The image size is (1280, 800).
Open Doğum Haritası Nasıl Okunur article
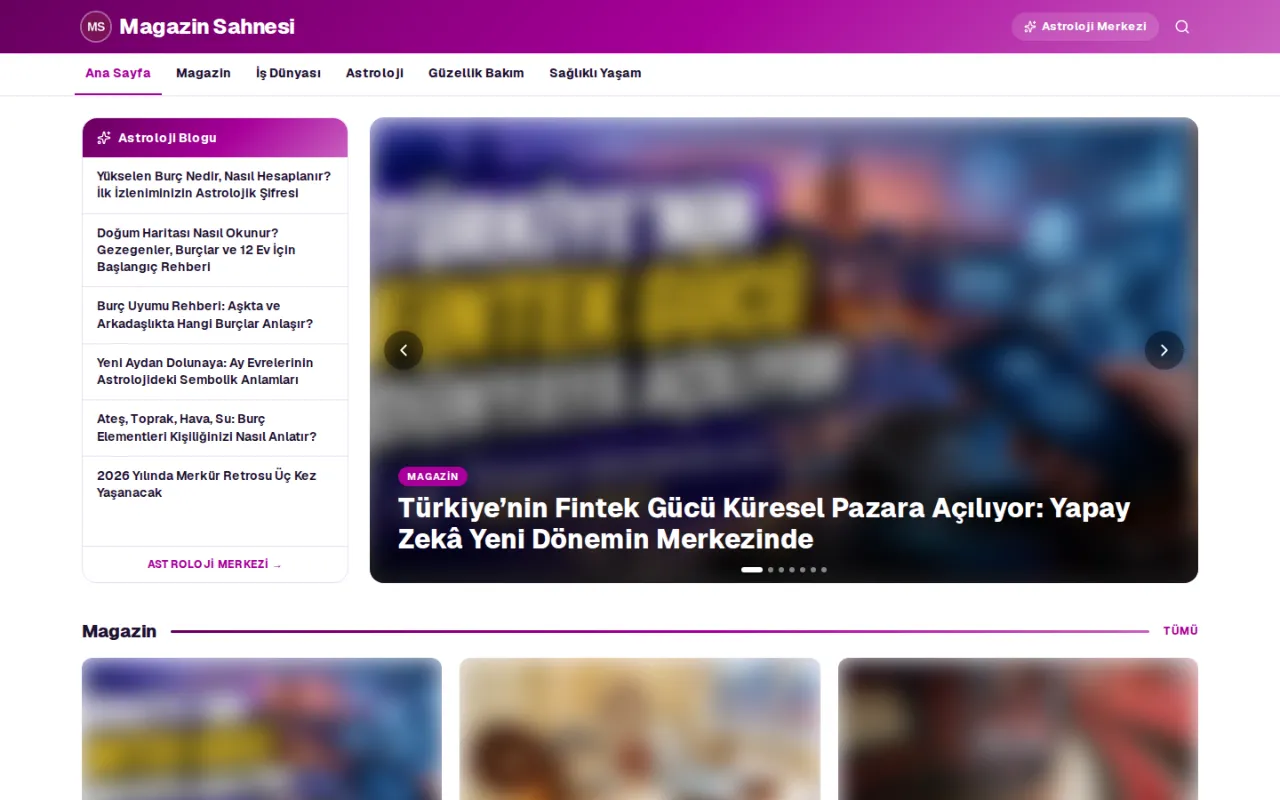pos(215,250)
